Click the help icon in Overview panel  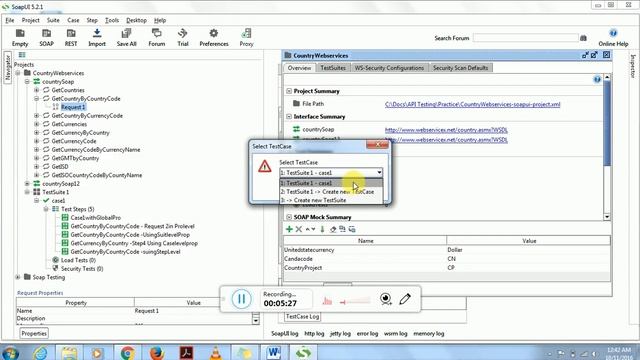pyautogui.click(x=597, y=79)
